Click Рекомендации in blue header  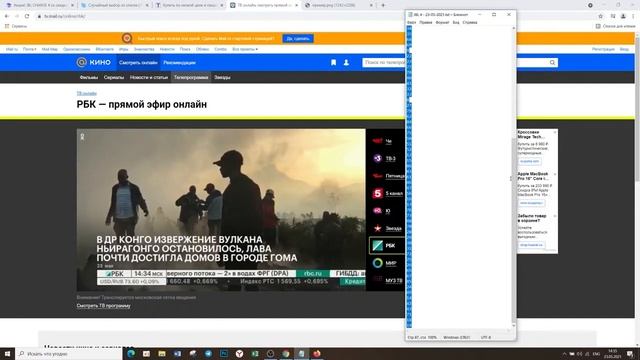point(180,62)
